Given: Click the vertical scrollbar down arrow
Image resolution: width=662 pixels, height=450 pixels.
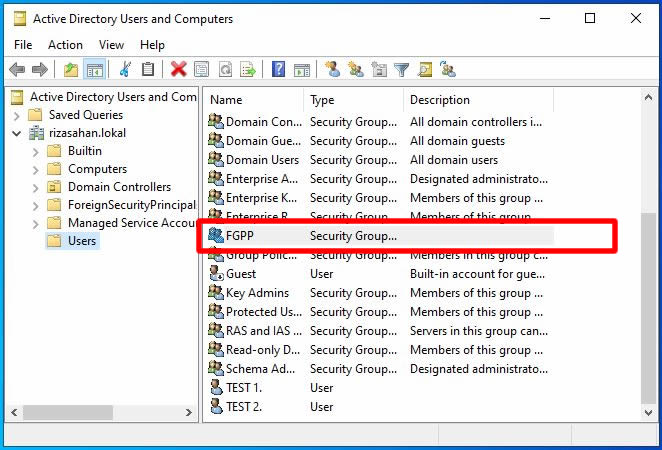Looking at the screenshot, I should 648,412.
